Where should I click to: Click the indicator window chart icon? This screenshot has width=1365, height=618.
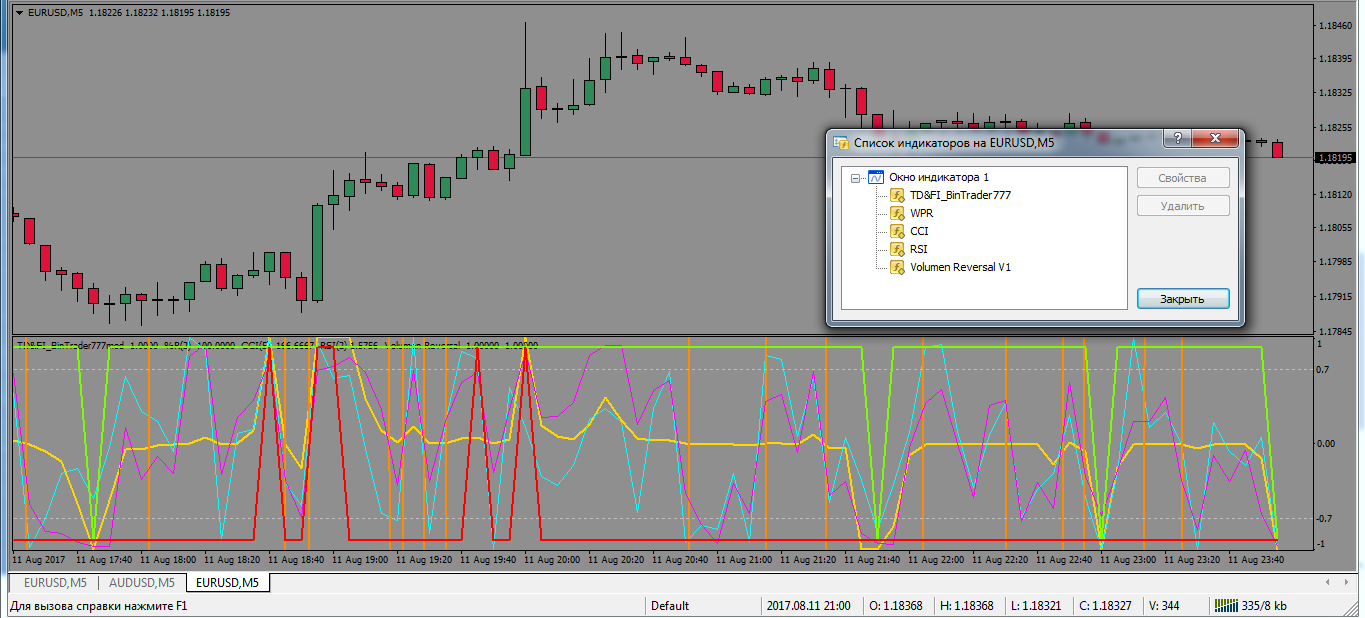click(x=875, y=178)
